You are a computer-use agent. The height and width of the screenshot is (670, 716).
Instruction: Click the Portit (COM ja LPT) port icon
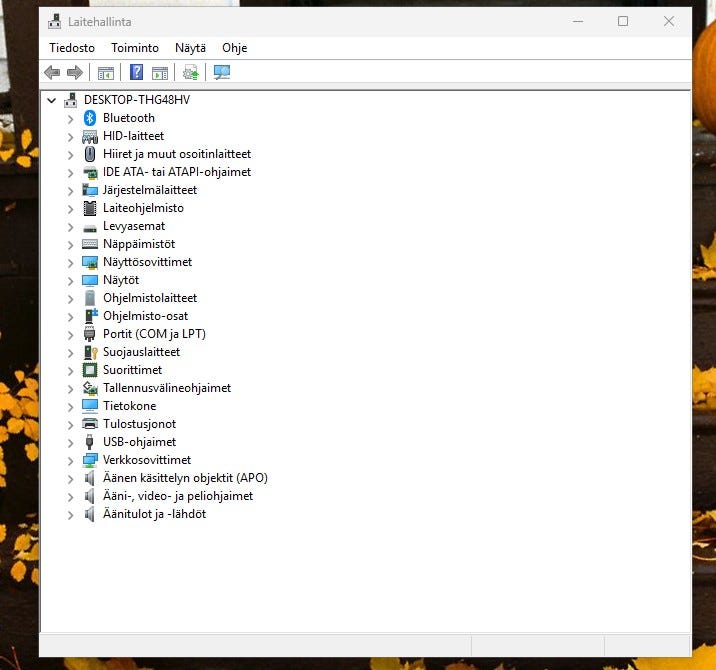(x=90, y=334)
